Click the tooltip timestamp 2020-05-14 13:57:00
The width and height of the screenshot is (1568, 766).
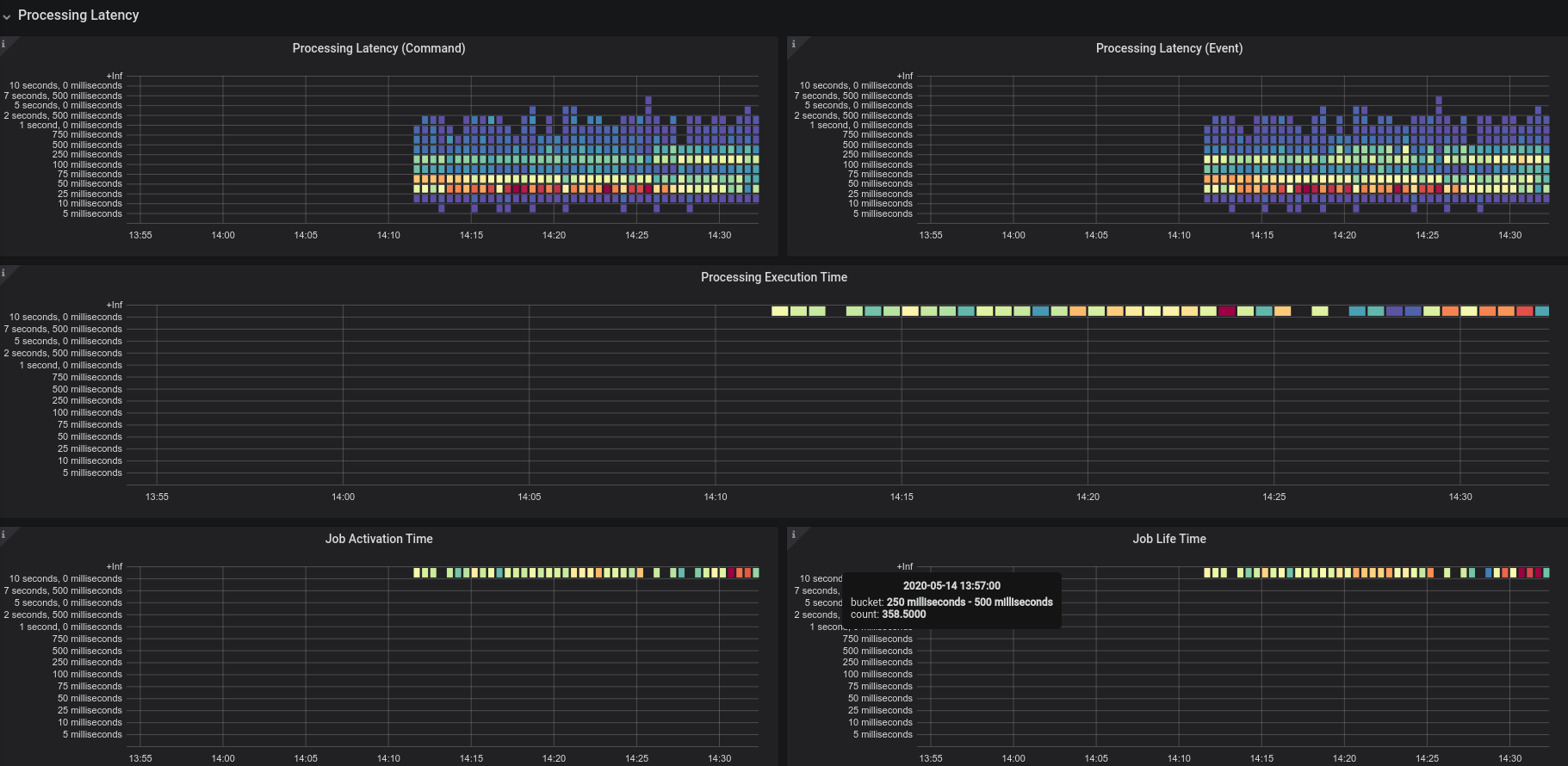pyautogui.click(x=951, y=585)
